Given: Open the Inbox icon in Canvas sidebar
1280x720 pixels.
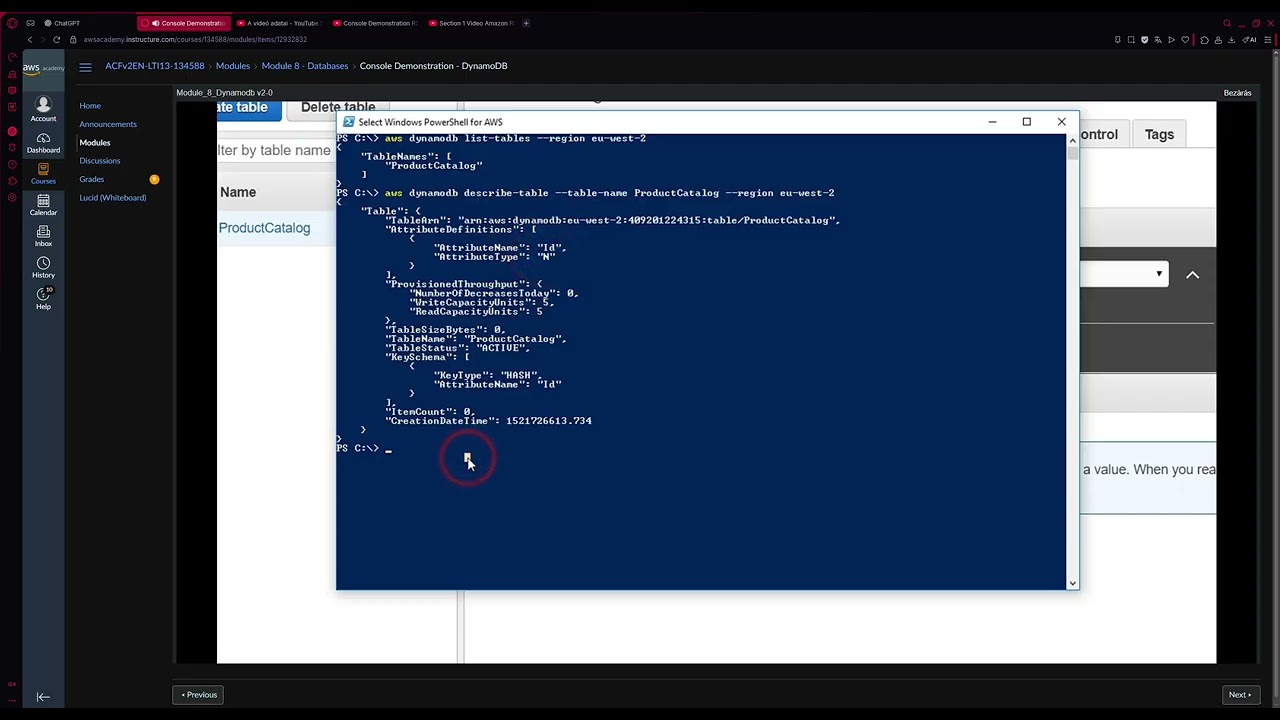Looking at the screenshot, I should (43, 236).
